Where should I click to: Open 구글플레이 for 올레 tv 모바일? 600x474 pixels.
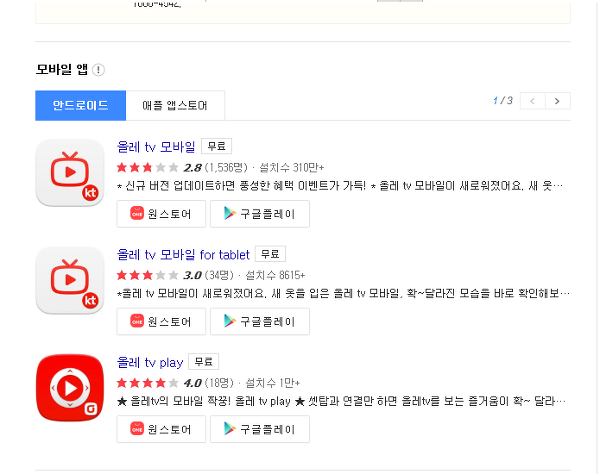(260, 214)
